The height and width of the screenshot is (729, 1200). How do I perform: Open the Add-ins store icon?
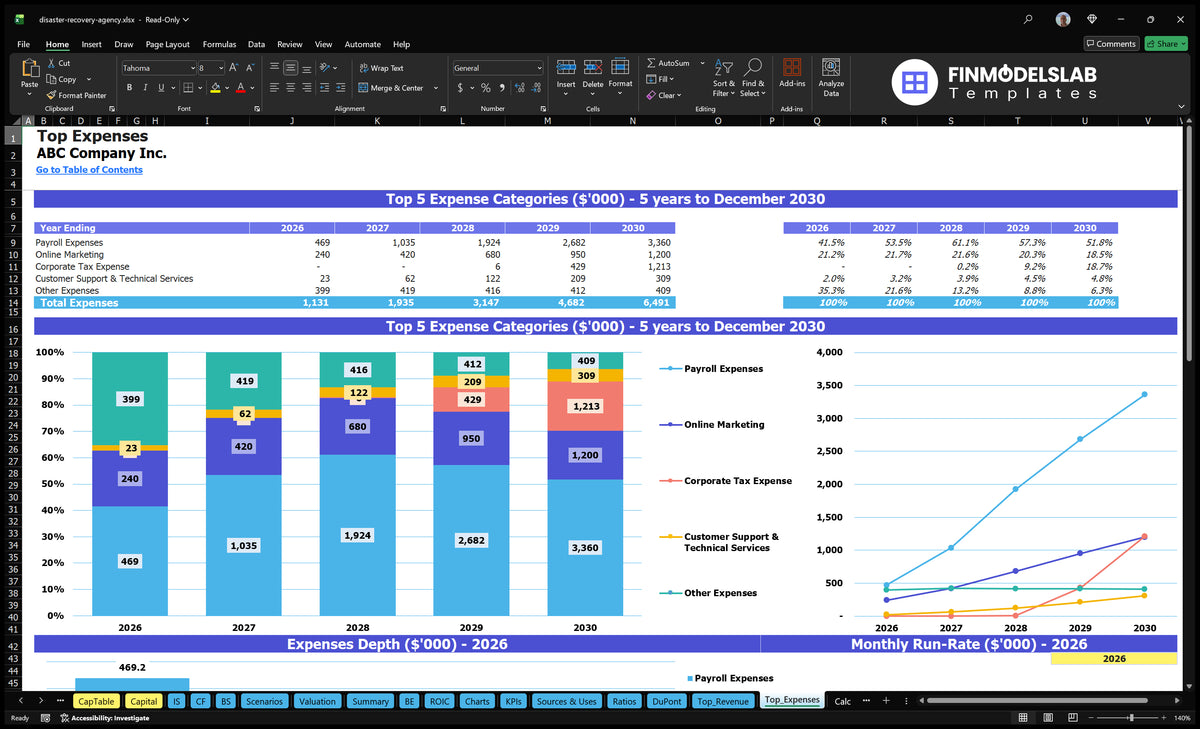792,68
